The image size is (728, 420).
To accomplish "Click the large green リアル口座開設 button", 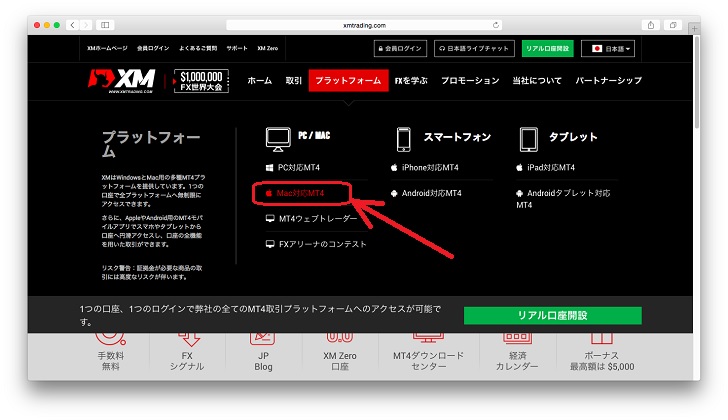I will coord(552,316).
